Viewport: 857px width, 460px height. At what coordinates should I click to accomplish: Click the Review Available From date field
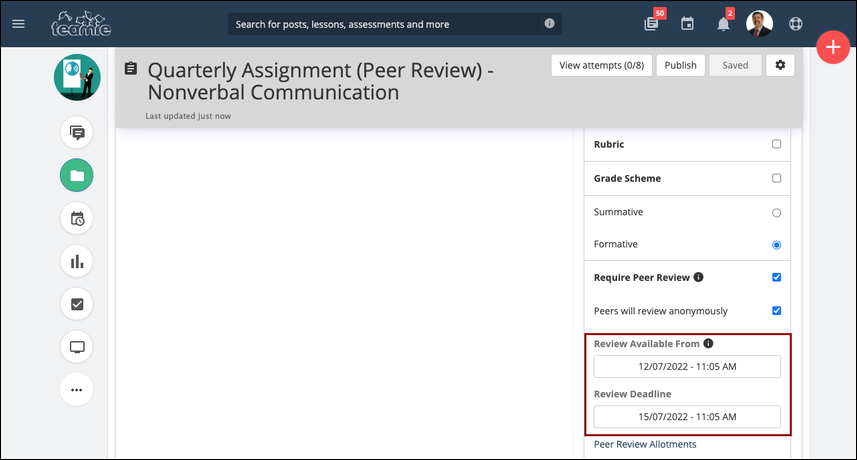point(687,367)
